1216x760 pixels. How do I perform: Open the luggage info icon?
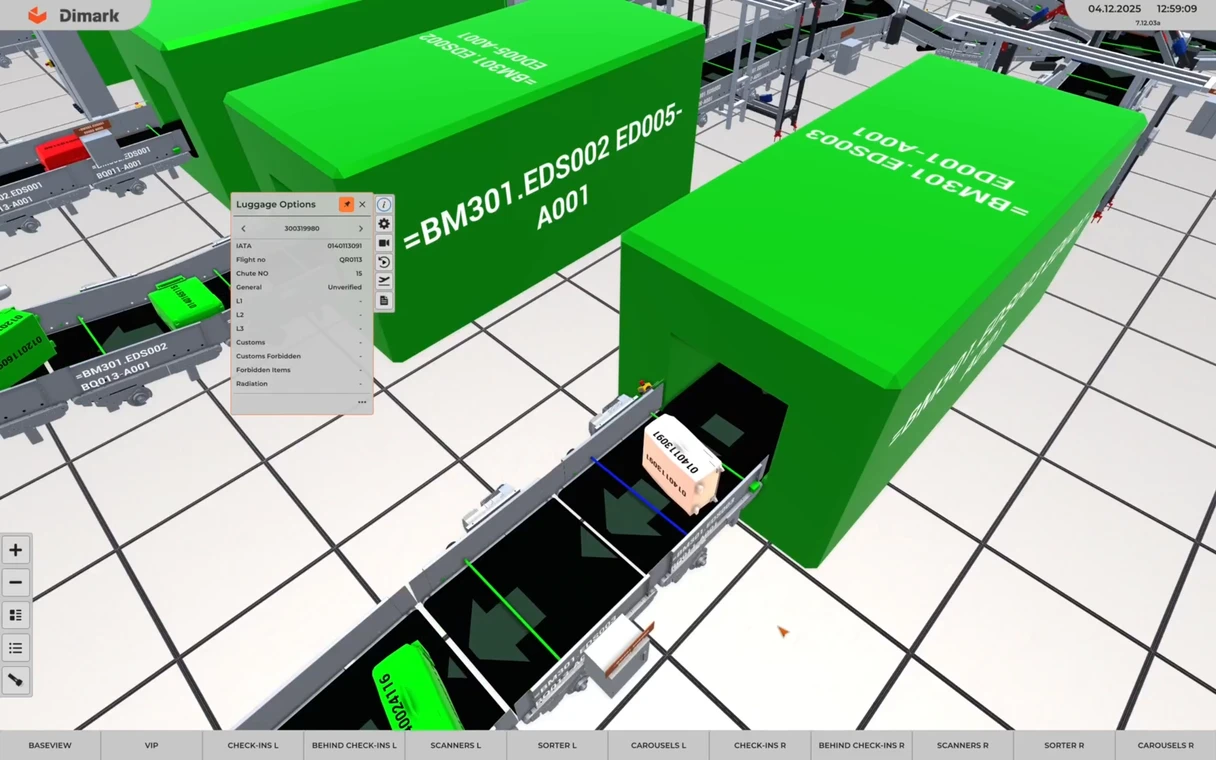point(384,205)
